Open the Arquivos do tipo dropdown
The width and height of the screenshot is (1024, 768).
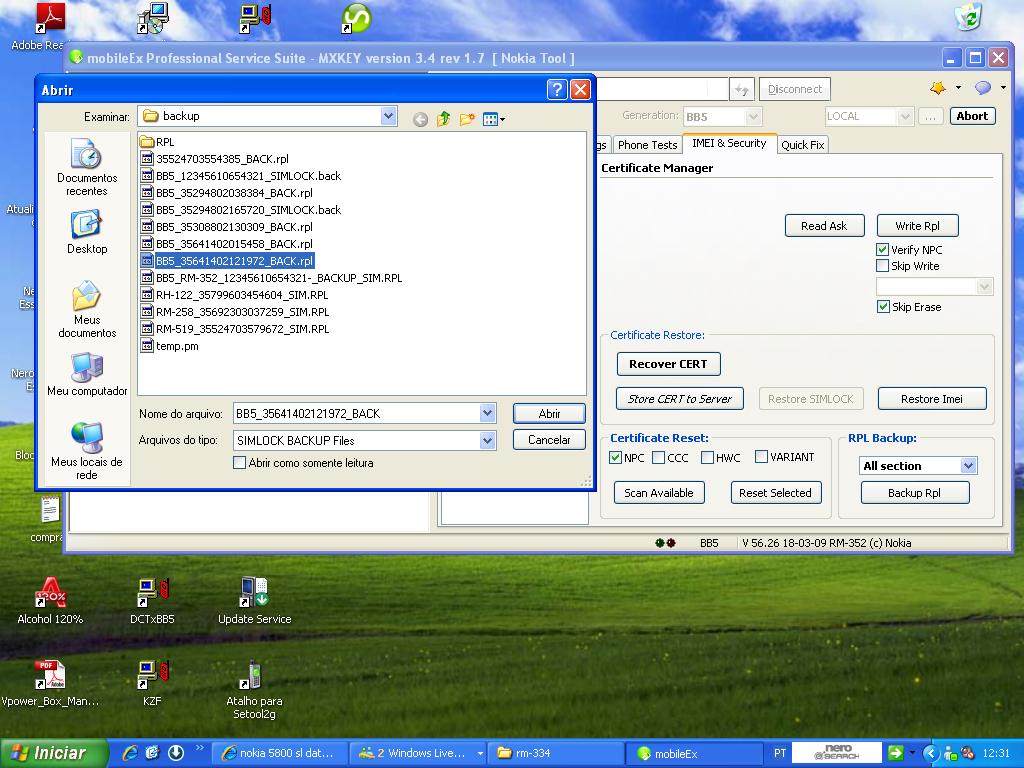(487, 440)
